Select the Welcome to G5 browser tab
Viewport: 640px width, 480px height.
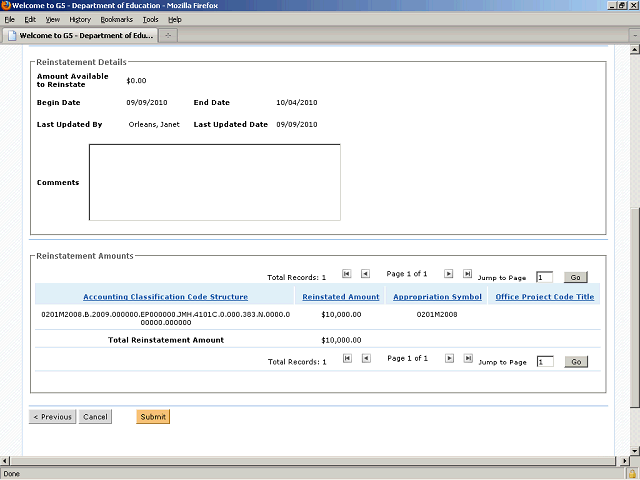click(80, 36)
